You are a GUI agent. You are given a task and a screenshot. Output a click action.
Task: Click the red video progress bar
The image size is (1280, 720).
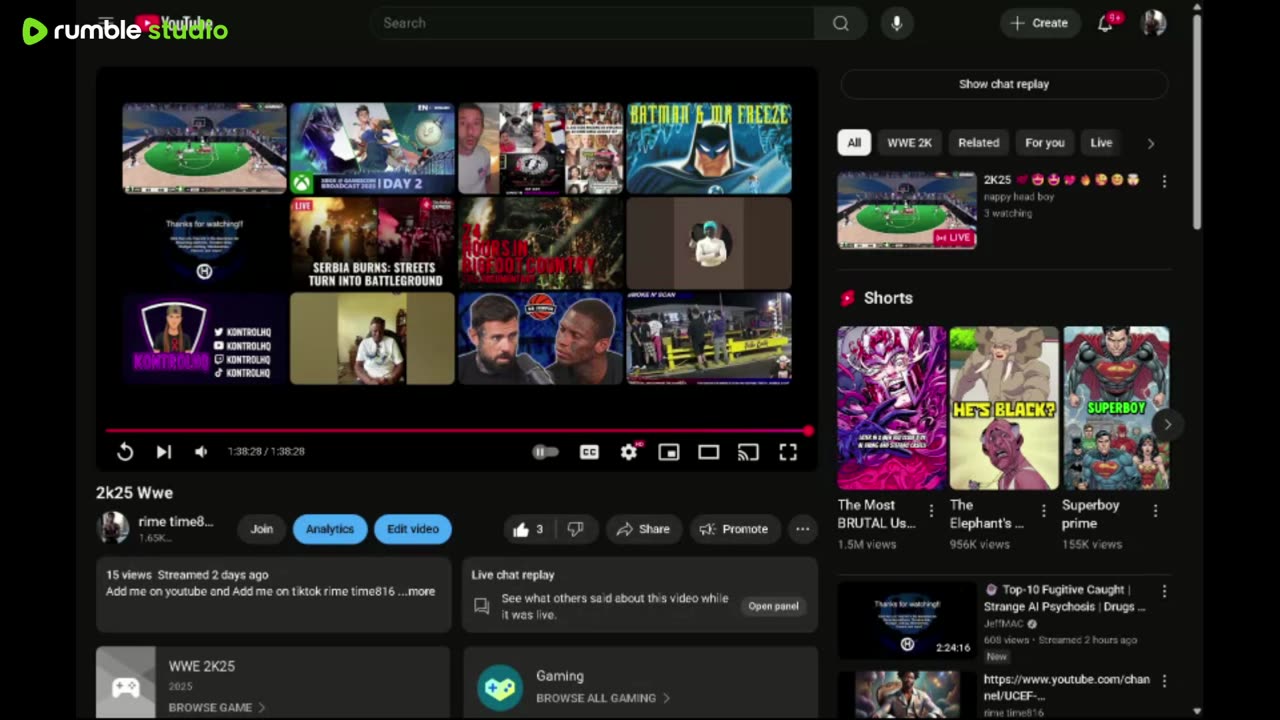coord(457,431)
